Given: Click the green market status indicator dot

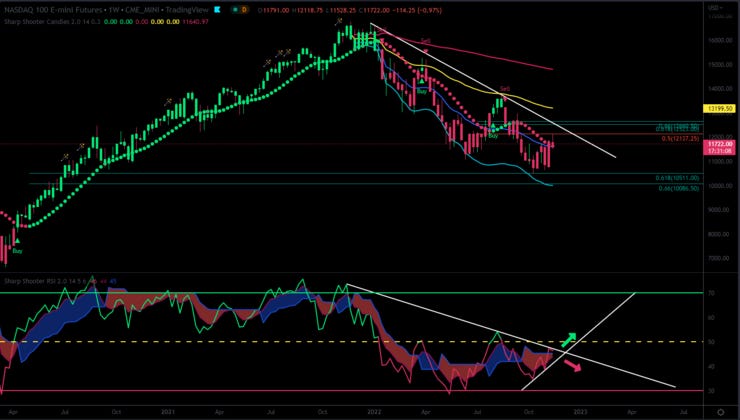Looking at the screenshot, I should click(x=235, y=9).
